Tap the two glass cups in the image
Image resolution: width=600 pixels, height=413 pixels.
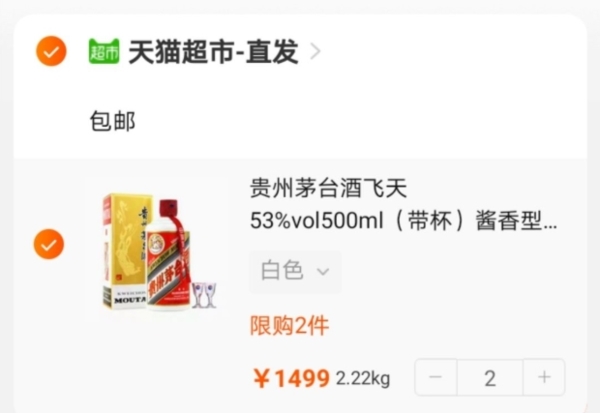pyautogui.click(x=204, y=295)
